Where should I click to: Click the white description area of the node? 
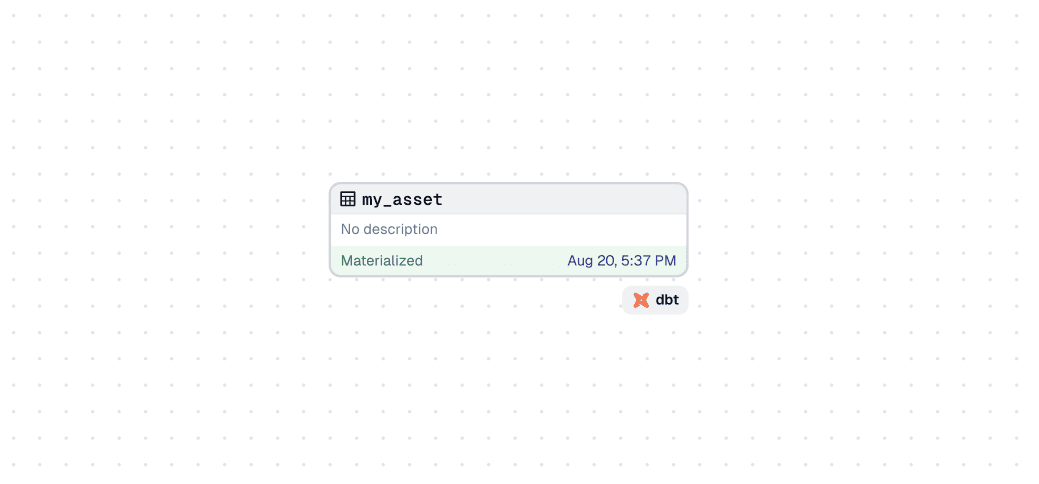509,230
